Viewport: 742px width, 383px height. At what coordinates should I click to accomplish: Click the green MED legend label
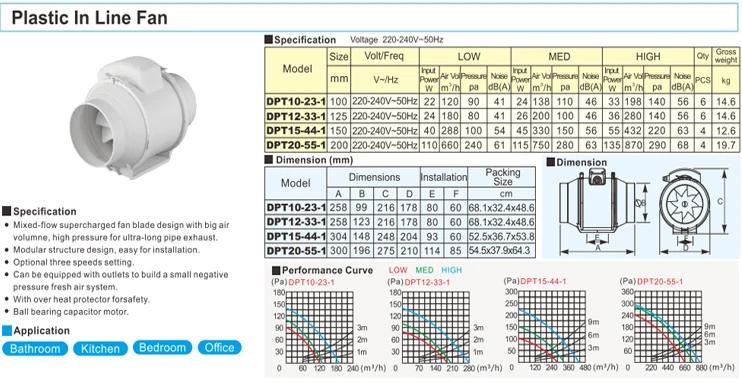(424, 270)
